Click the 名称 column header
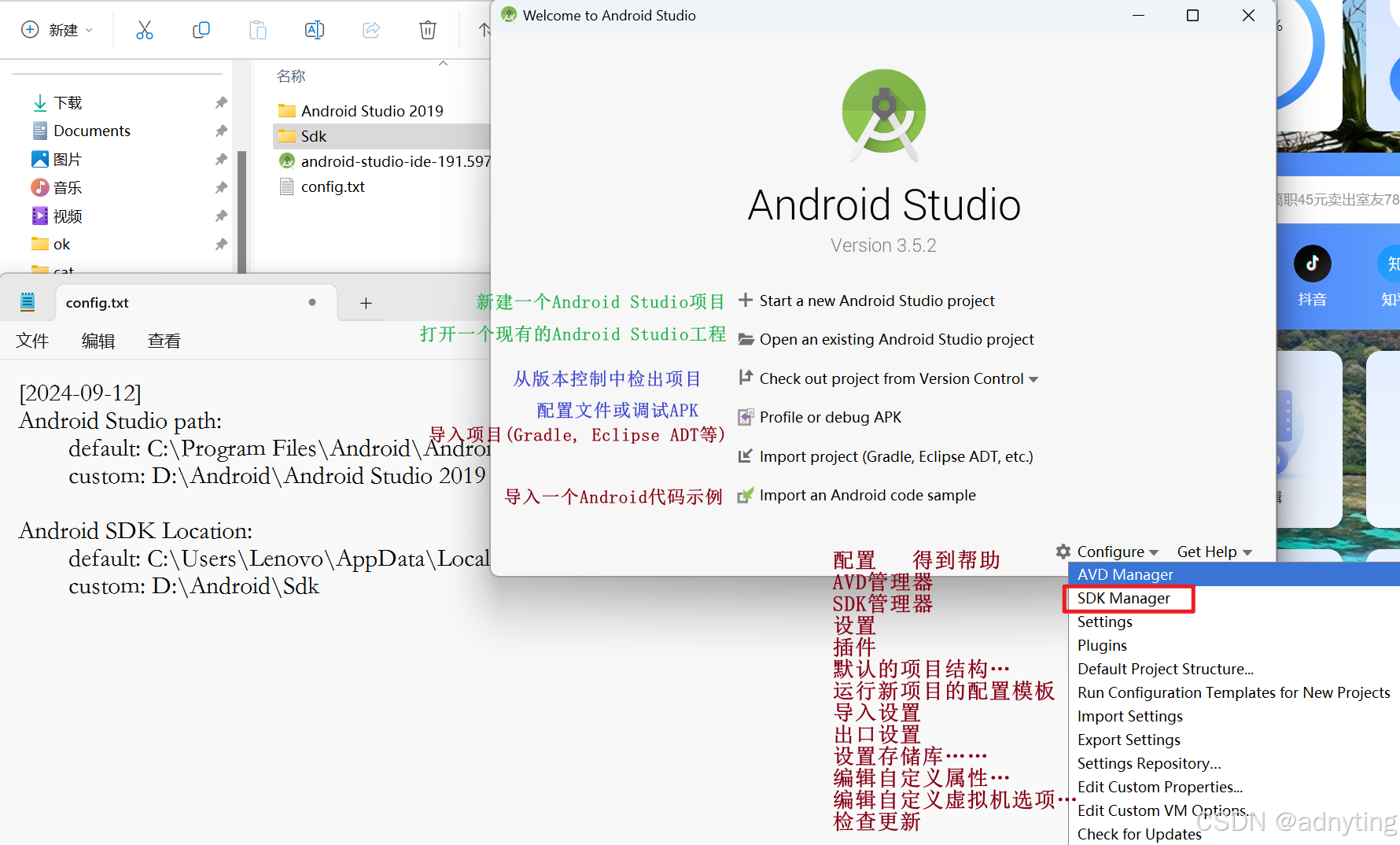The width and height of the screenshot is (1400, 845). [x=291, y=76]
